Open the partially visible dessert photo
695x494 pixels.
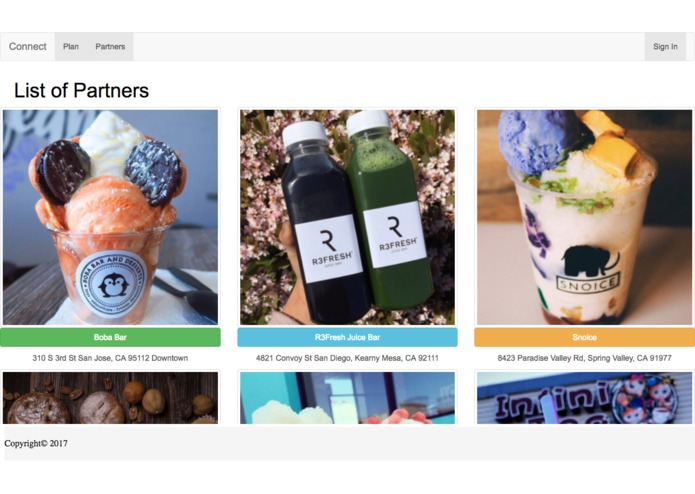pyautogui.click(x=347, y=398)
